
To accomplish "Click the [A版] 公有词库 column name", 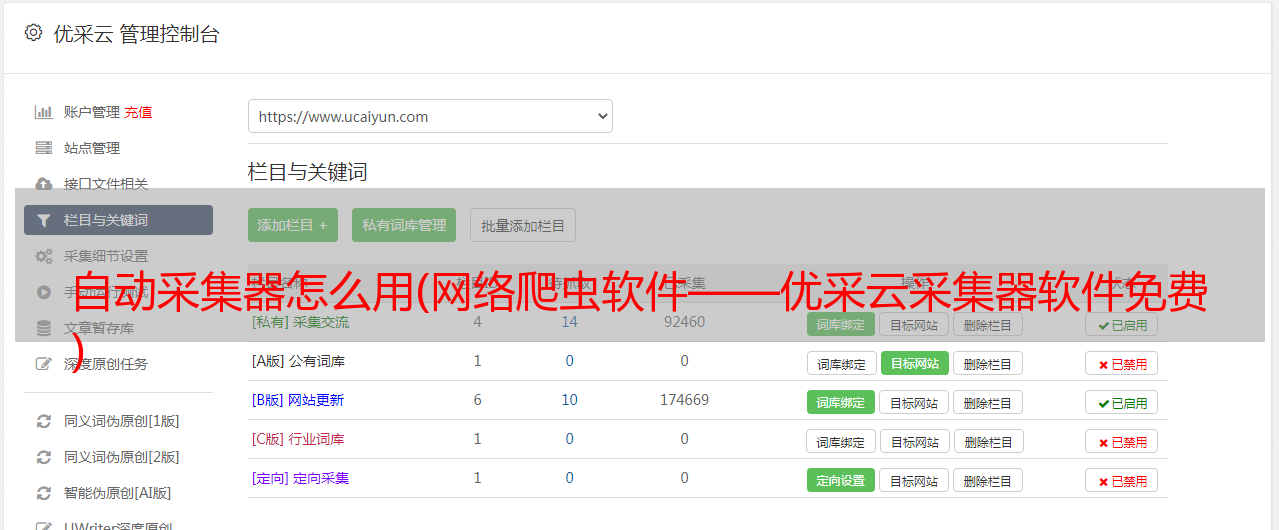I will tap(298, 361).
